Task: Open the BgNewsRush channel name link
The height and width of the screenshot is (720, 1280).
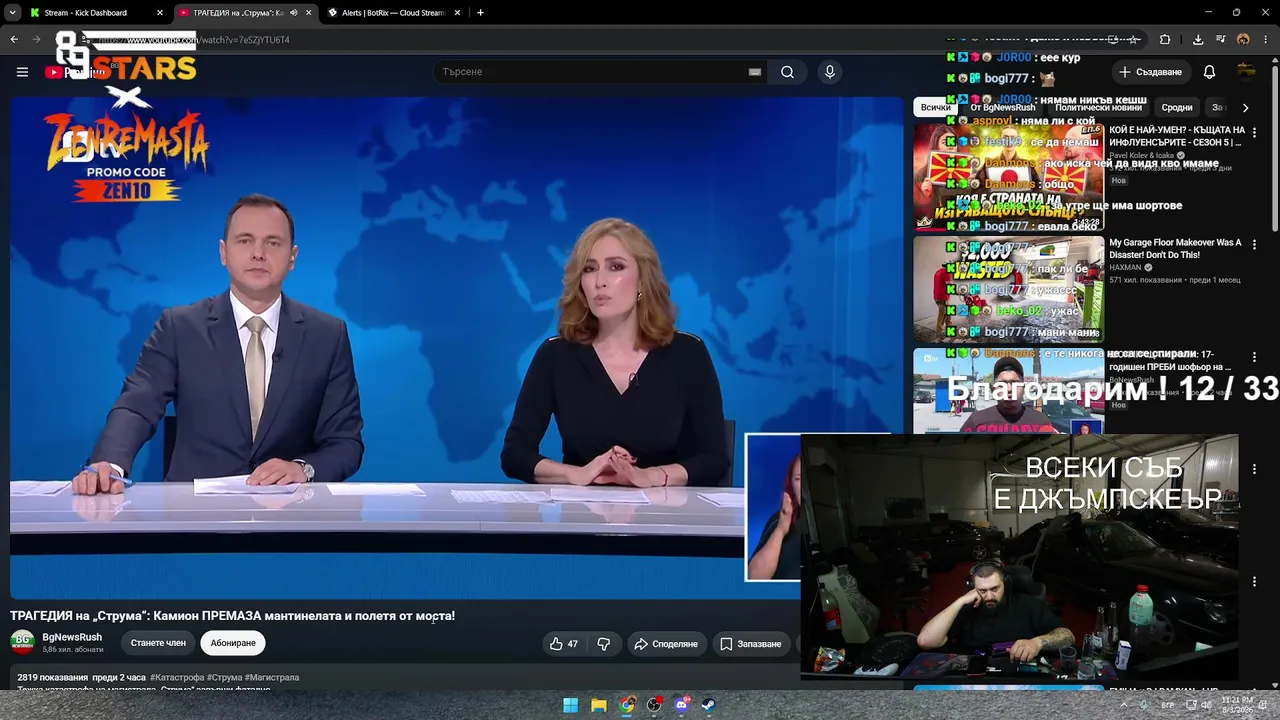Action: (x=72, y=637)
